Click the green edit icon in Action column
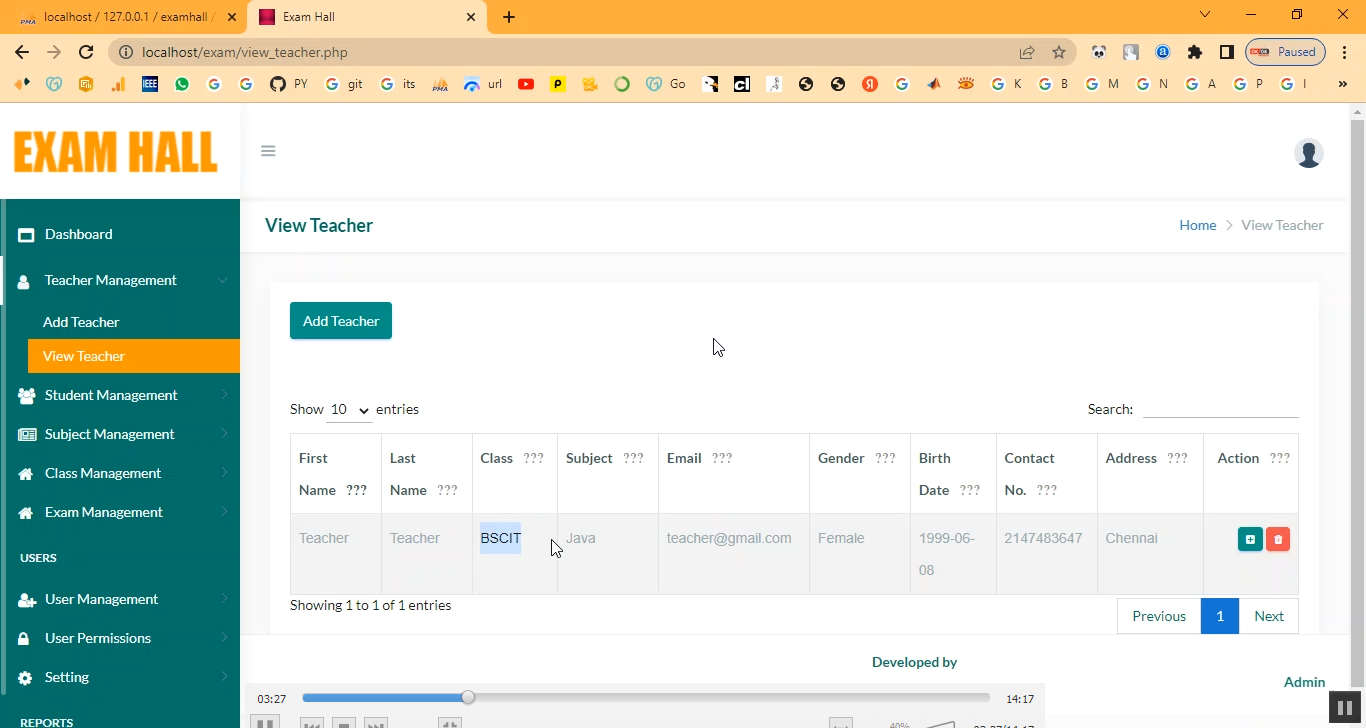The height and width of the screenshot is (728, 1366). (x=1250, y=539)
